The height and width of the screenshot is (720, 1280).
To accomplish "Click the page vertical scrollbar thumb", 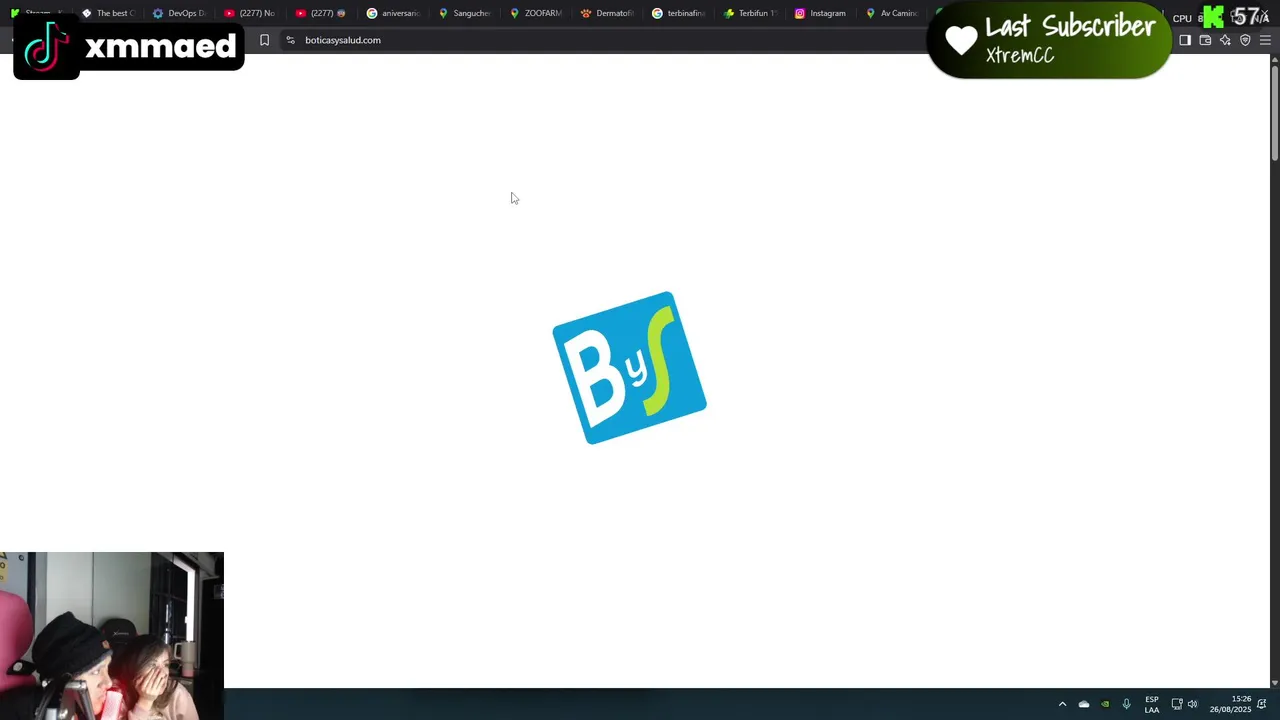I will pyautogui.click(x=1274, y=111).
